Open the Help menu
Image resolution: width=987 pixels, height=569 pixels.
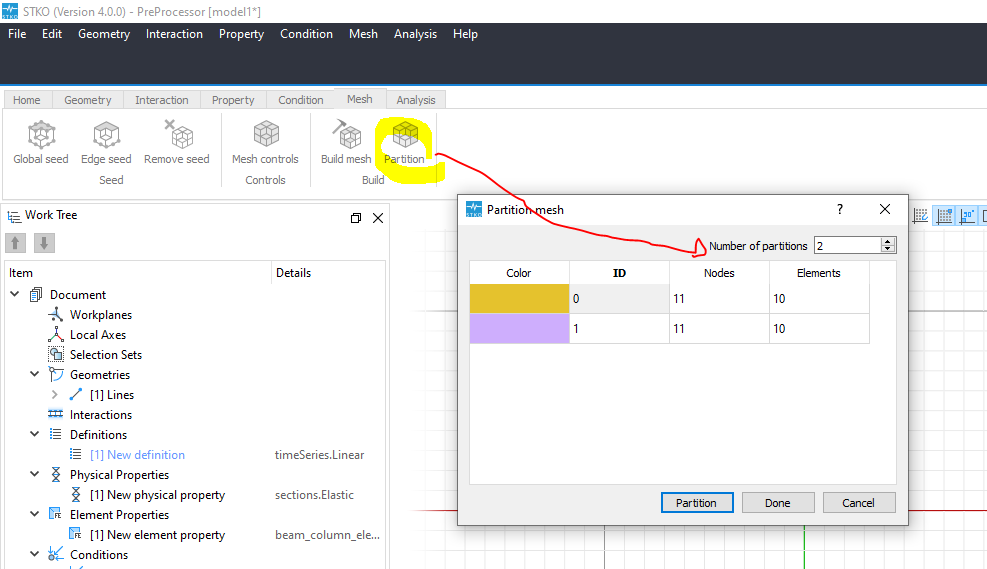coord(465,34)
